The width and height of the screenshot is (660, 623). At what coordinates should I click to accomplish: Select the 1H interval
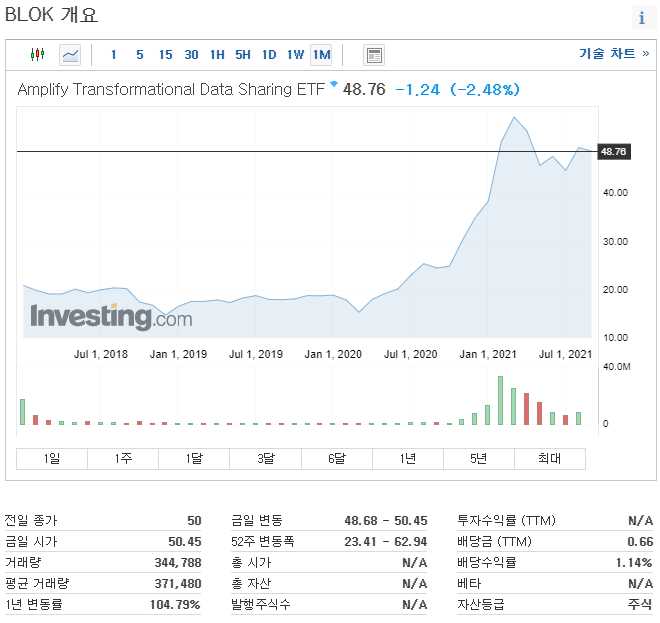(x=217, y=55)
